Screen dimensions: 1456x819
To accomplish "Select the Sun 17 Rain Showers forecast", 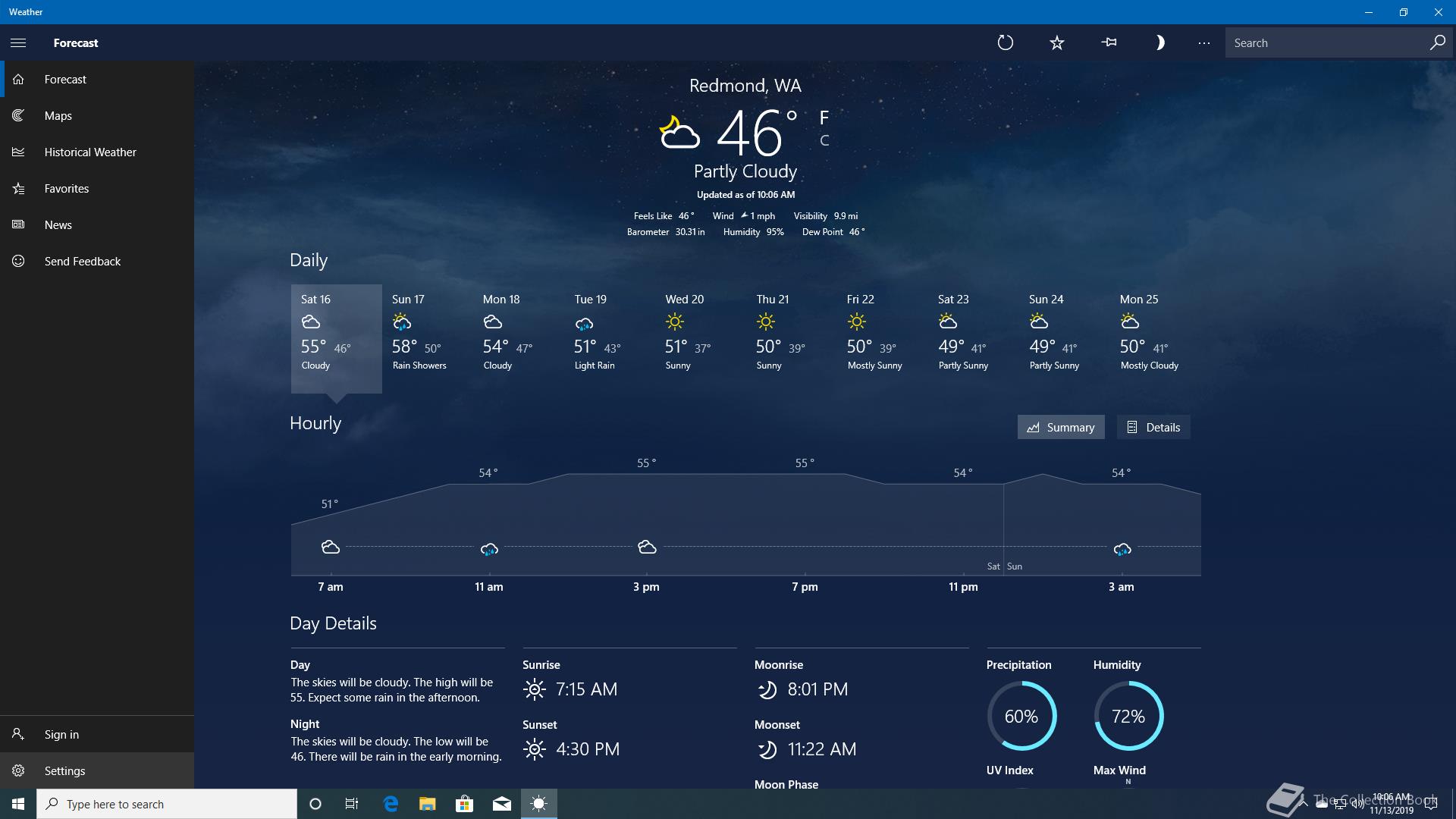I will (x=427, y=338).
